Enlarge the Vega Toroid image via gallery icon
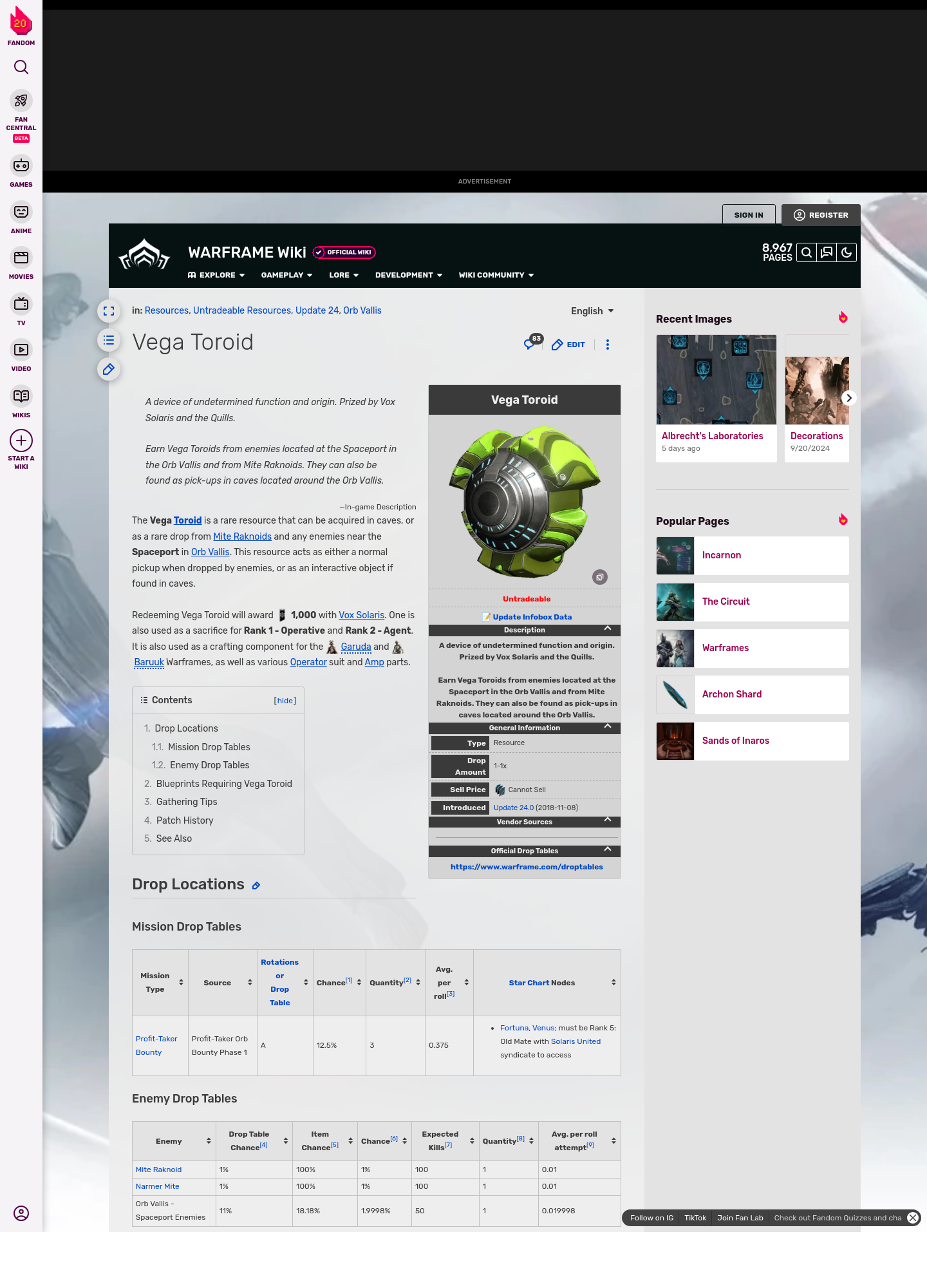This screenshot has width=927, height=1288. [x=600, y=577]
